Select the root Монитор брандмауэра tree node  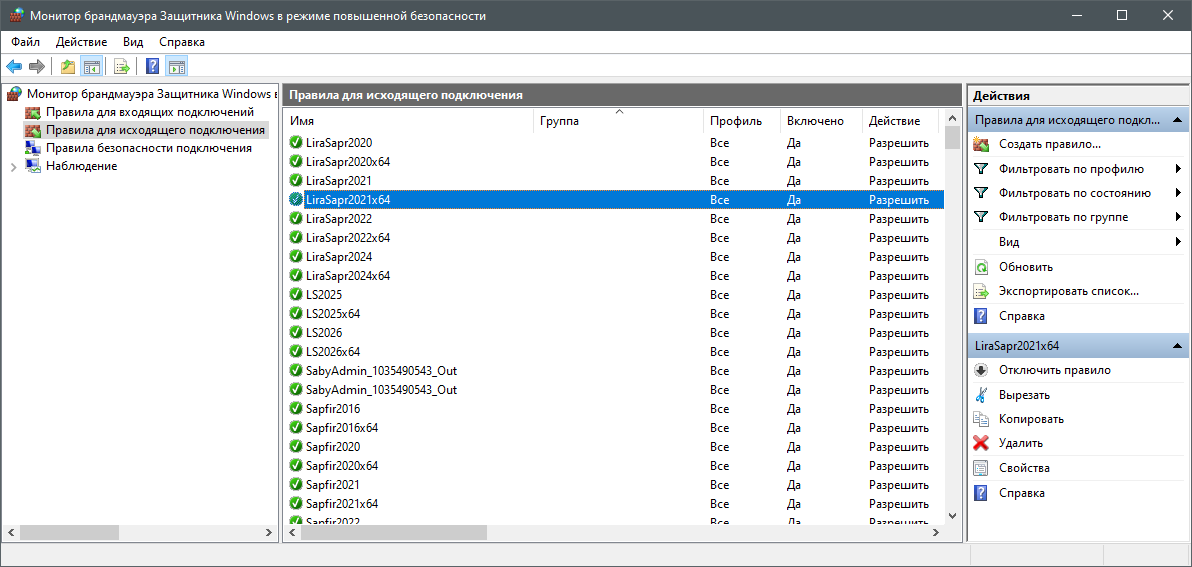coord(151,94)
